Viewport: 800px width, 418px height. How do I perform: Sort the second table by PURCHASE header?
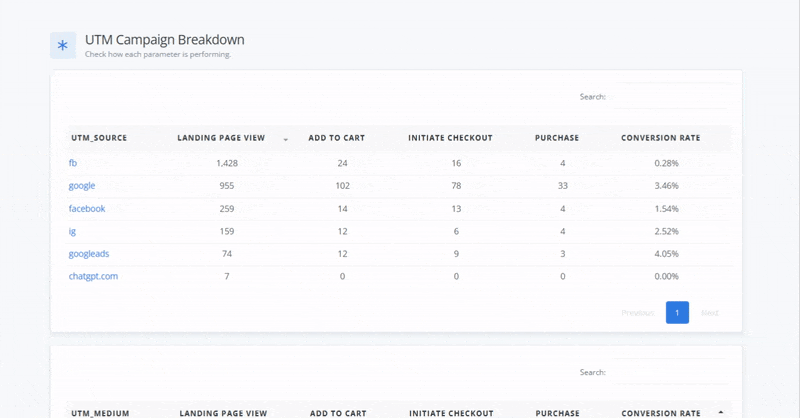(558, 413)
